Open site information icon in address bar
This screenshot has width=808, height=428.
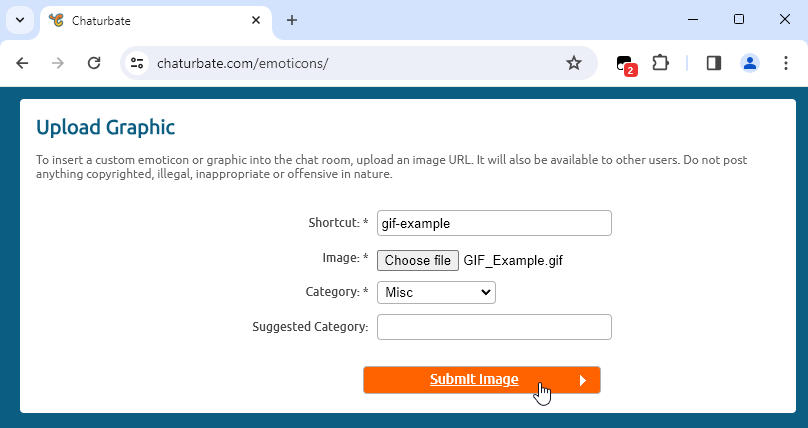click(138, 63)
